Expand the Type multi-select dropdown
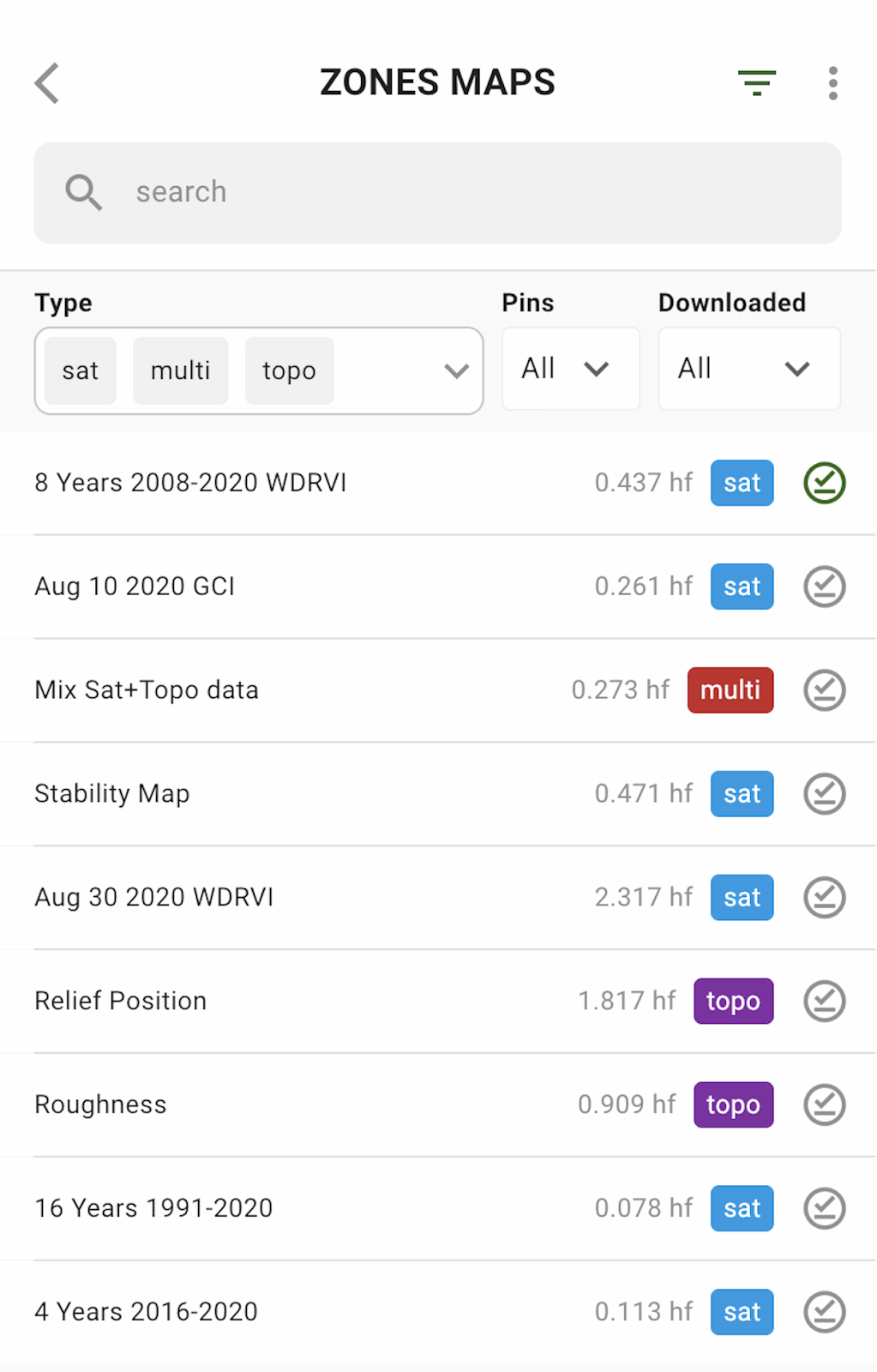The image size is (877, 1372). [x=456, y=370]
